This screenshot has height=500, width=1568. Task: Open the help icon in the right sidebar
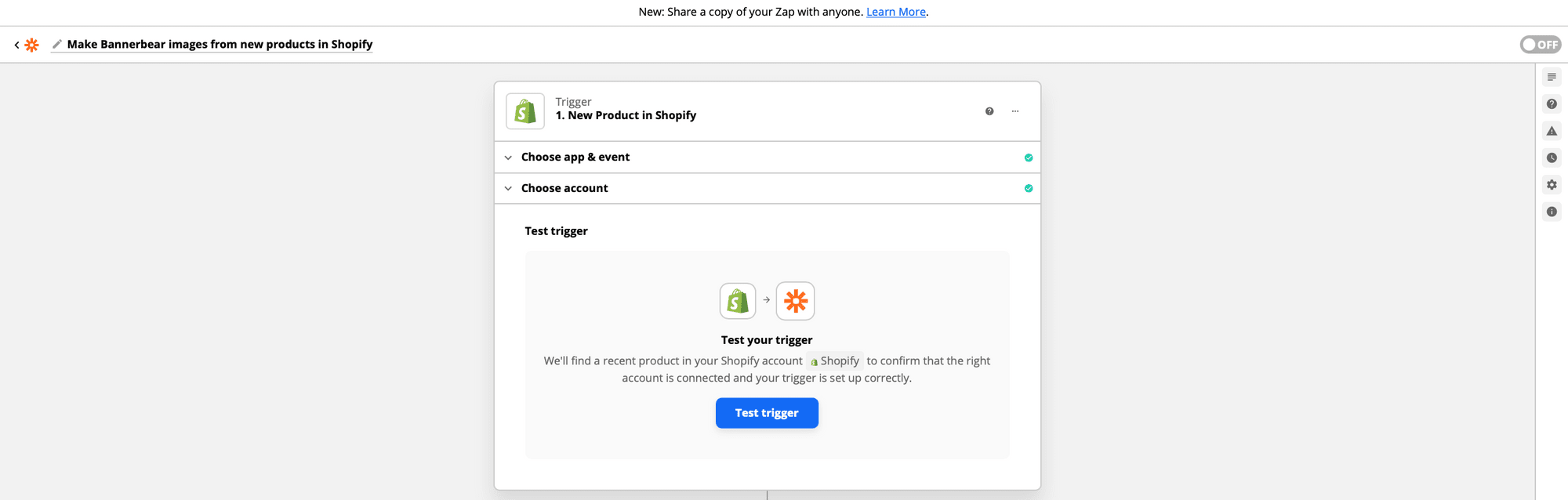[1552, 104]
